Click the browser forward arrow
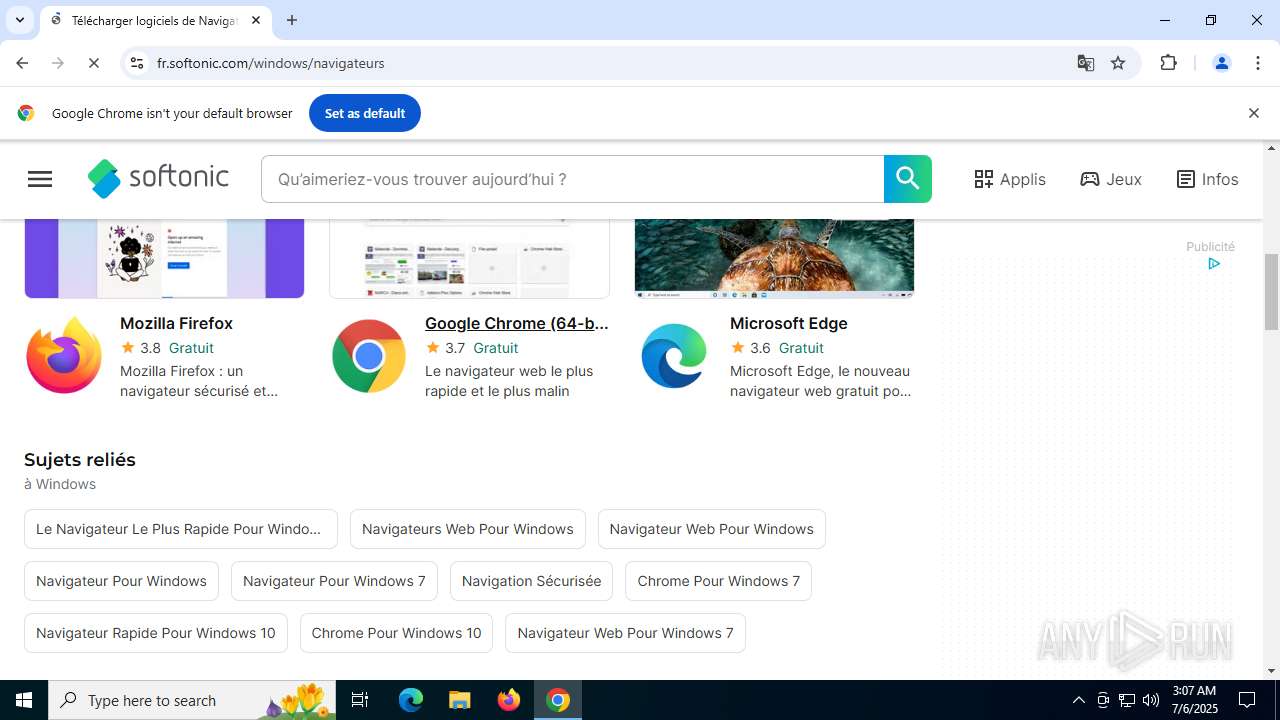The height and width of the screenshot is (720, 1280). pyautogui.click(x=58, y=63)
